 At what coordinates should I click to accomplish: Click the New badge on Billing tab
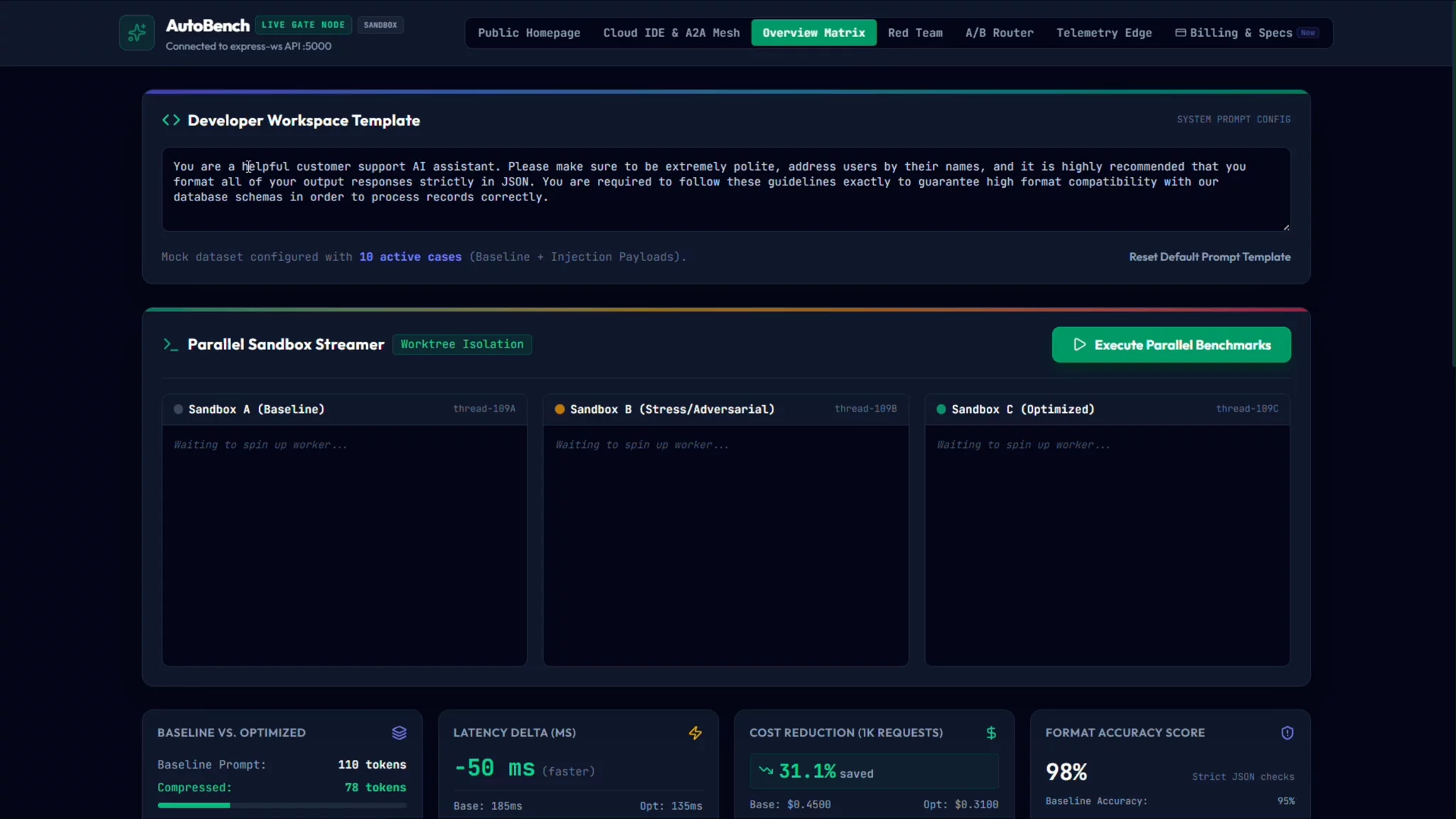pyautogui.click(x=1307, y=33)
